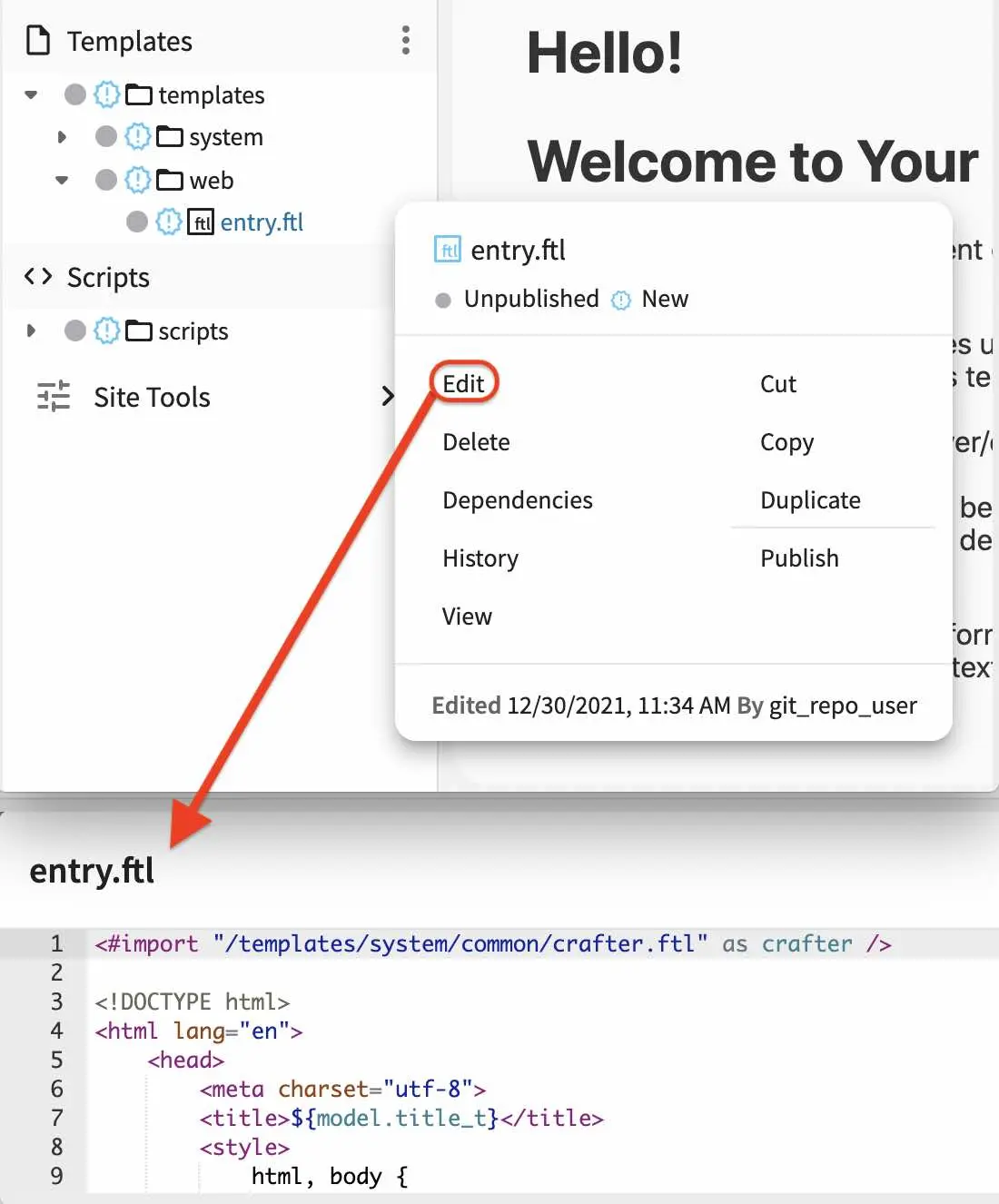
Task: Click the Scripts code brackets icon
Action: pyautogui.click(x=38, y=276)
